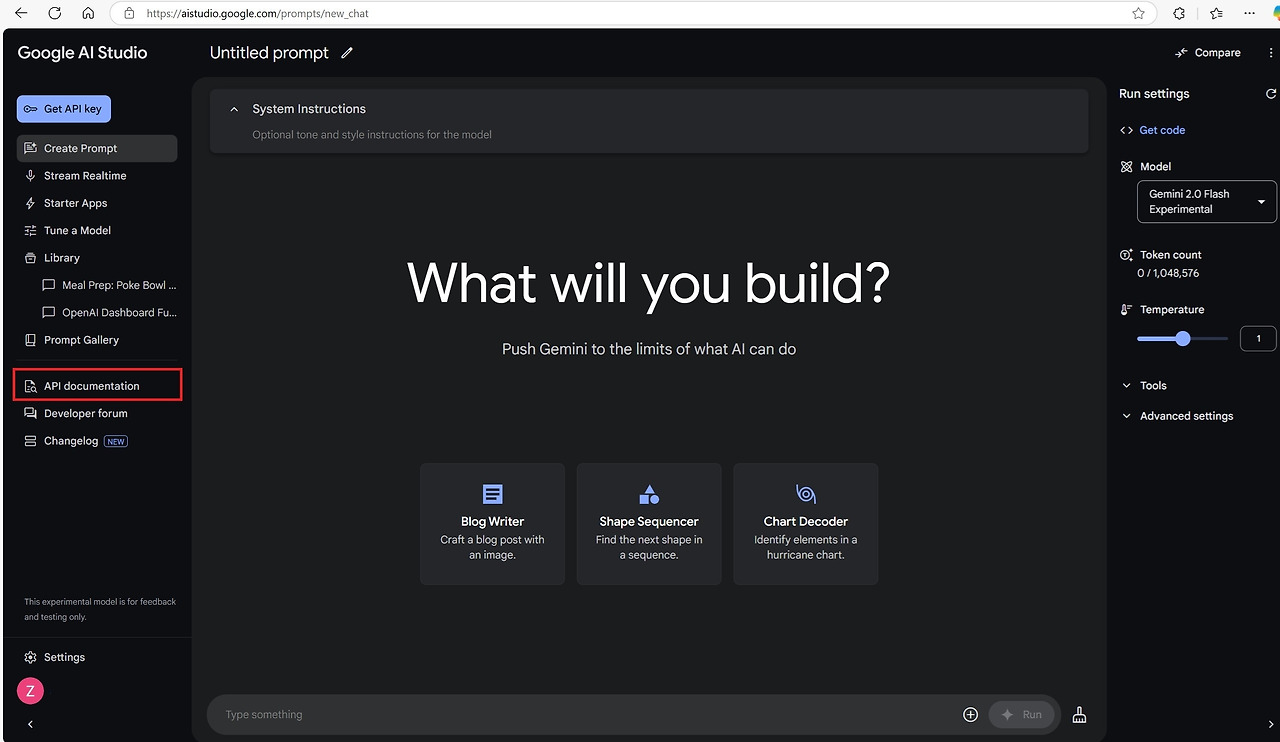Viewport: 1280px width, 742px height.
Task: Open the browser three-dot menu
Action: (1249, 14)
